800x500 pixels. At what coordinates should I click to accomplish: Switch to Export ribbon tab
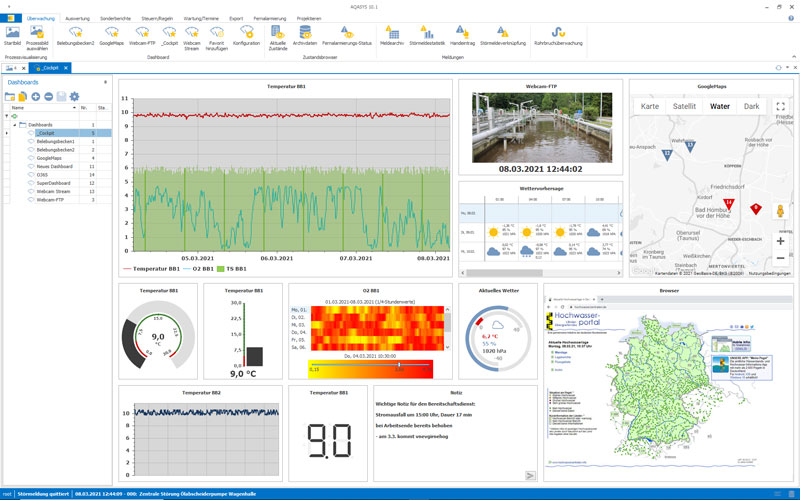click(236, 18)
